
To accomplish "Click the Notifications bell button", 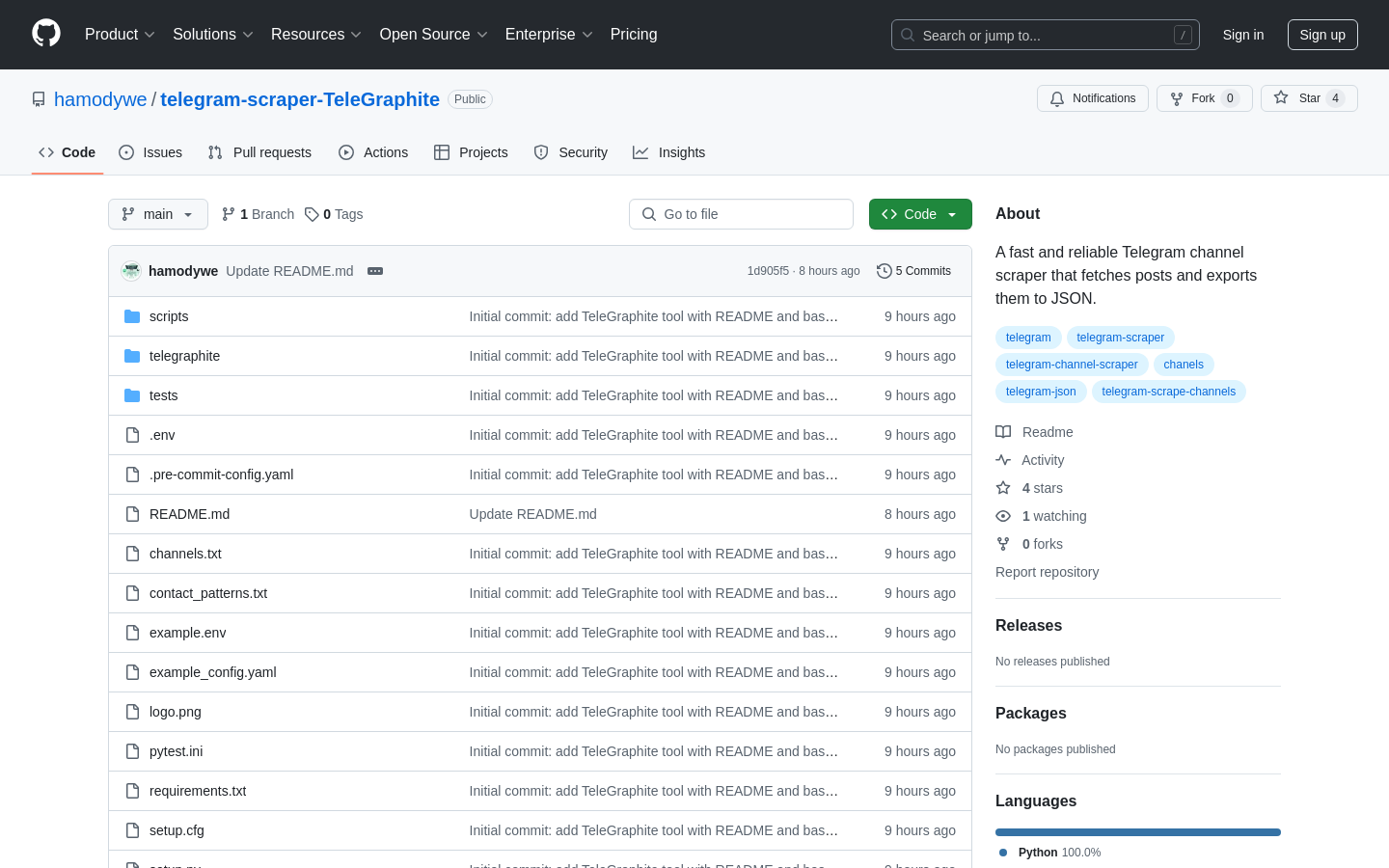I will pos(1093,98).
